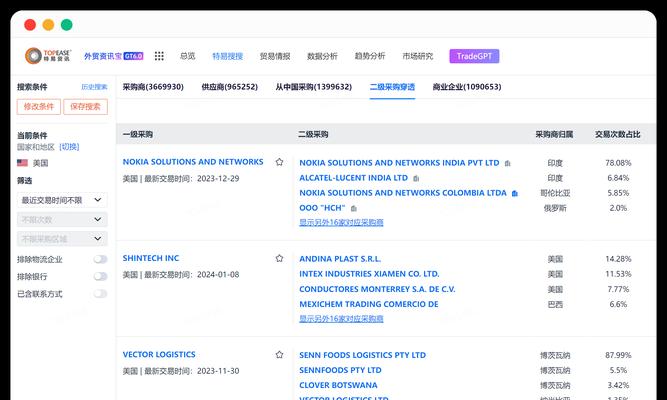Image resolution: width=667 pixels, height=400 pixels.
Task: Click the 修改条件 button
Action: [39, 107]
